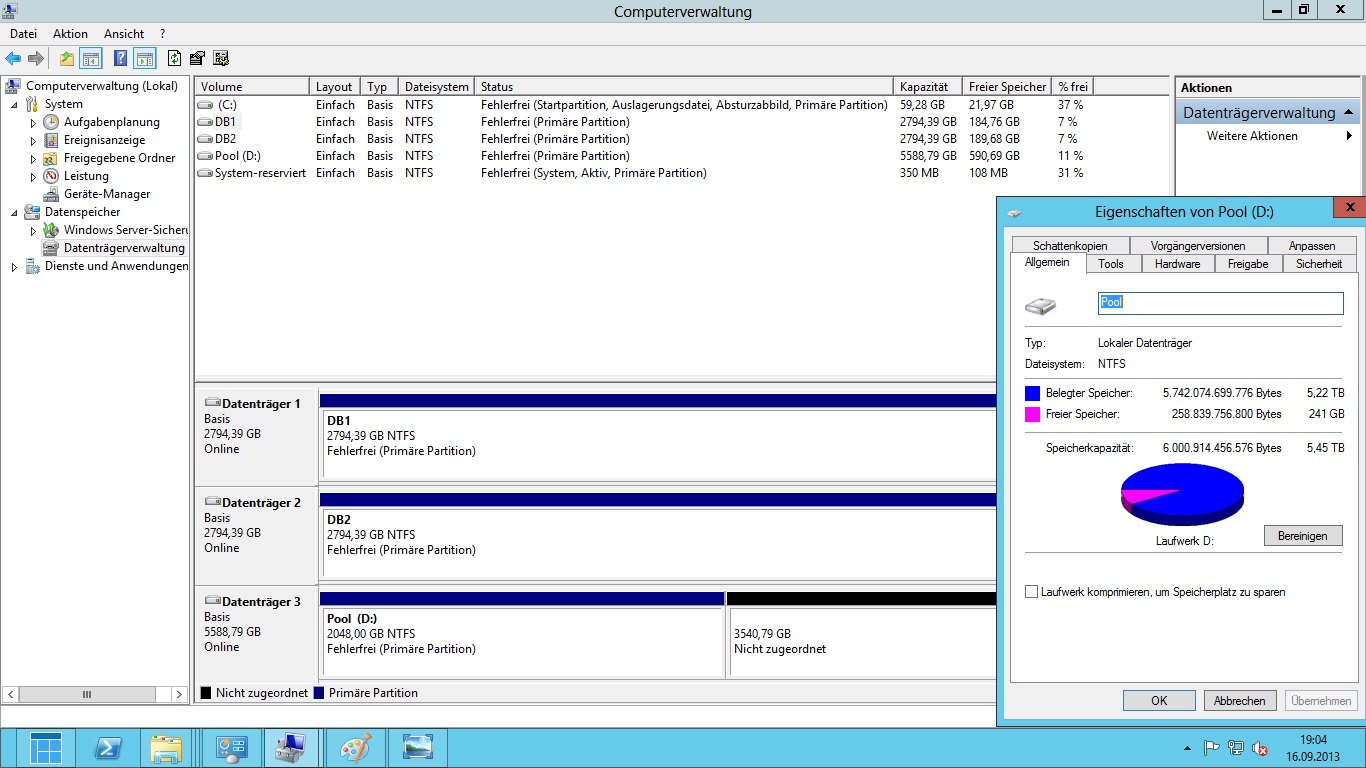Click the Action Center flag tray icon

pos(1211,748)
